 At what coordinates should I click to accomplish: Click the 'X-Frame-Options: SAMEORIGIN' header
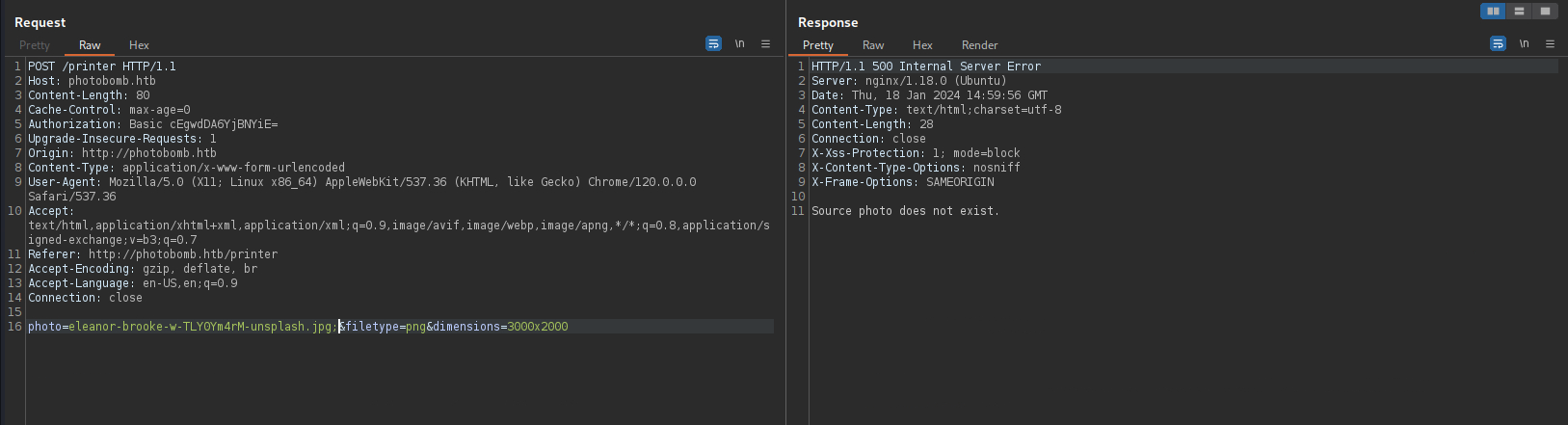pyautogui.click(x=903, y=182)
